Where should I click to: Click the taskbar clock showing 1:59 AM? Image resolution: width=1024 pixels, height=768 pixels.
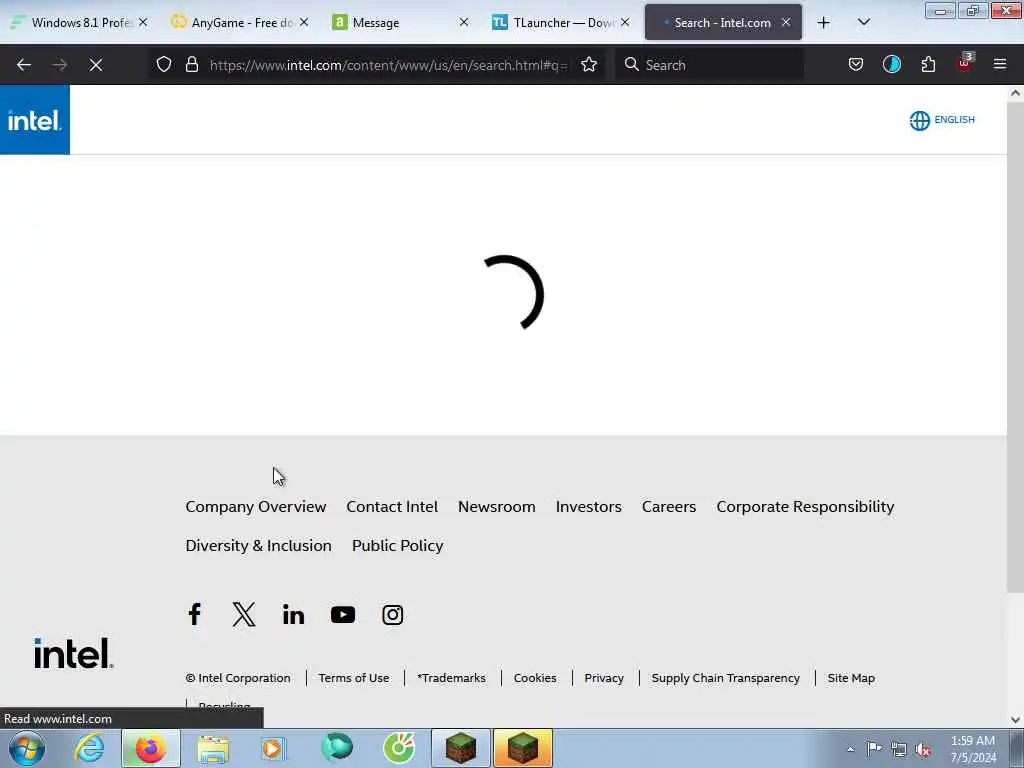click(x=973, y=749)
